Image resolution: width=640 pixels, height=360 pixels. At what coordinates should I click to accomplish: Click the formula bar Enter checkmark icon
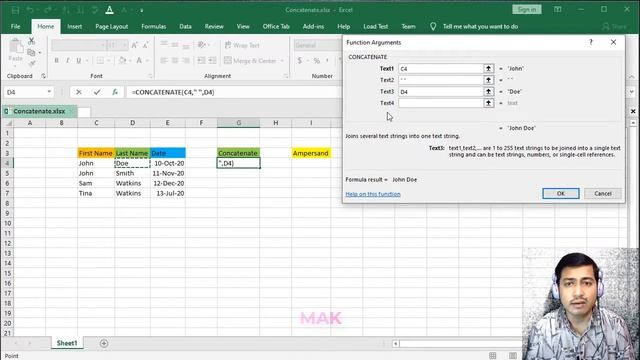click(x=97, y=92)
